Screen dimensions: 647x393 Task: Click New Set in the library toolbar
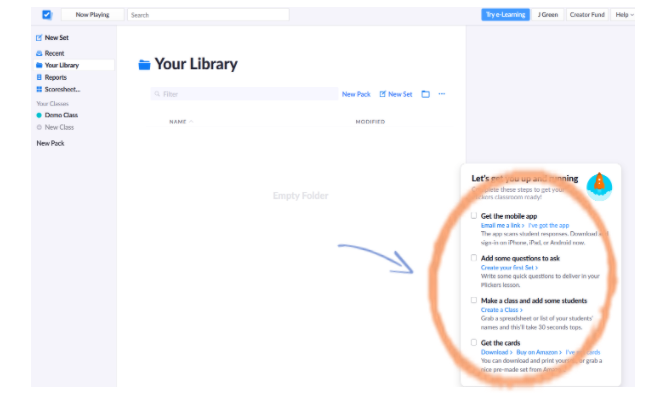[x=400, y=94]
